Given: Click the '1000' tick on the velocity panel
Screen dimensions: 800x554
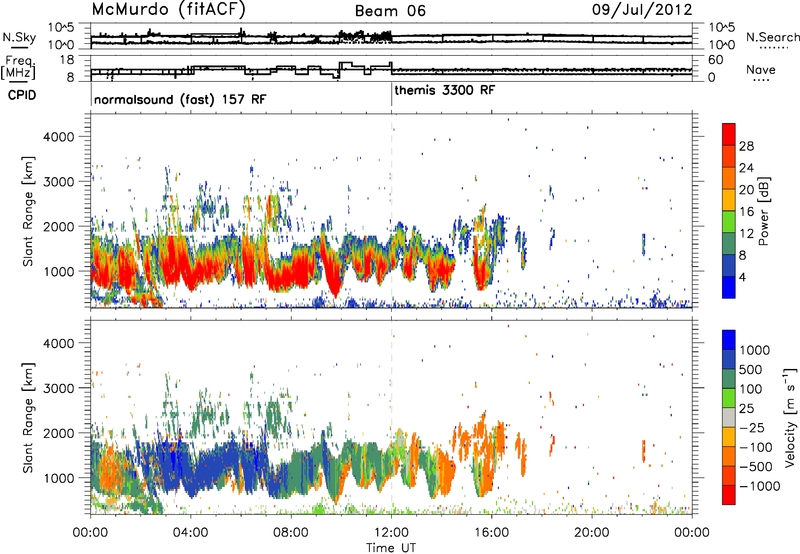Looking at the screenshot, I should click(58, 477).
